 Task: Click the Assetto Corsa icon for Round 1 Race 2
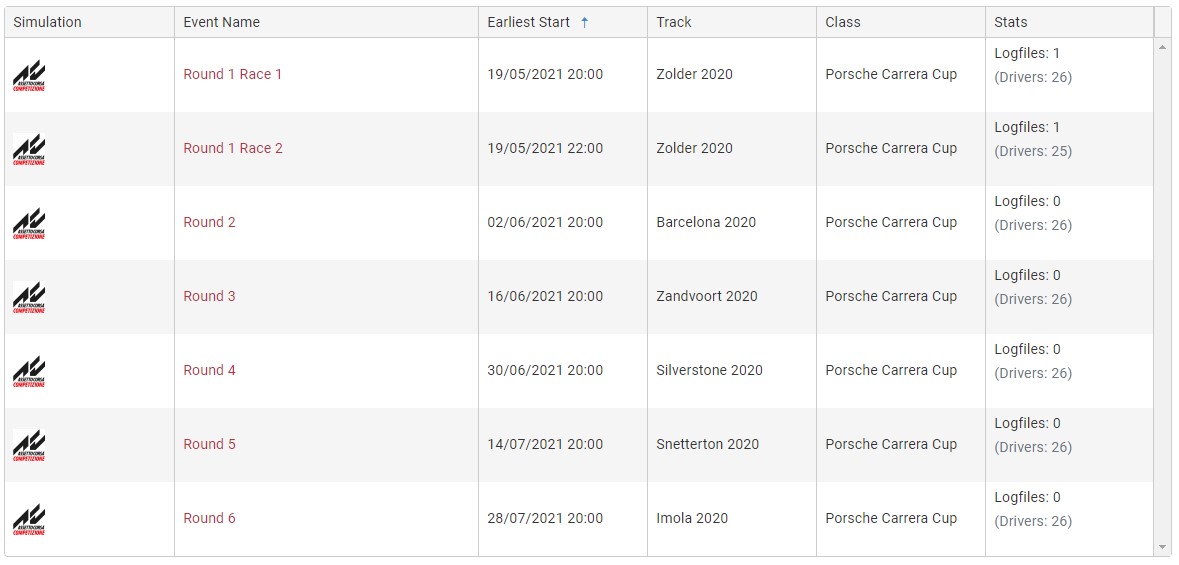(x=29, y=149)
